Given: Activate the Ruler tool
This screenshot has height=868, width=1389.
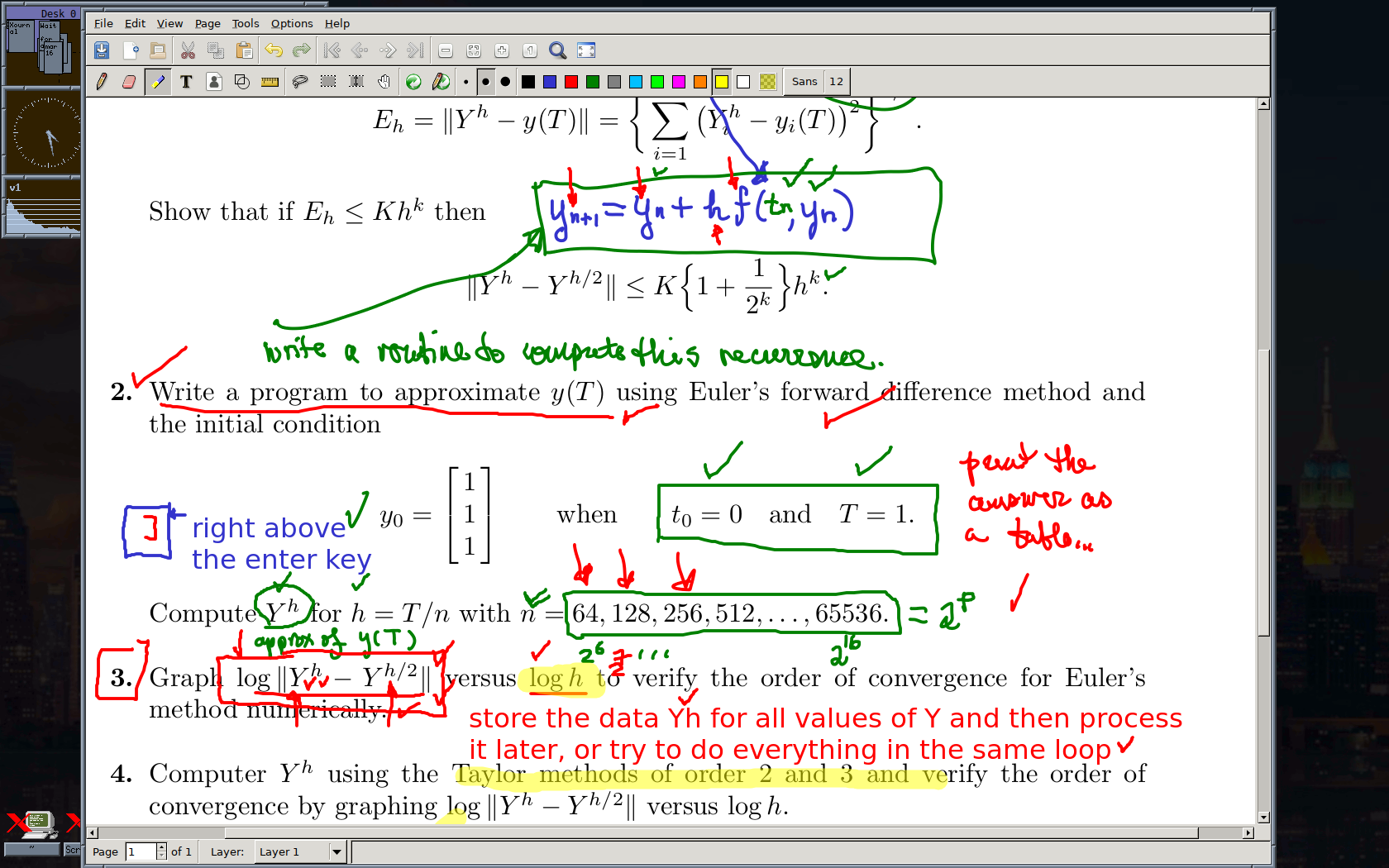Looking at the screenshot, I should click(270, 81).
